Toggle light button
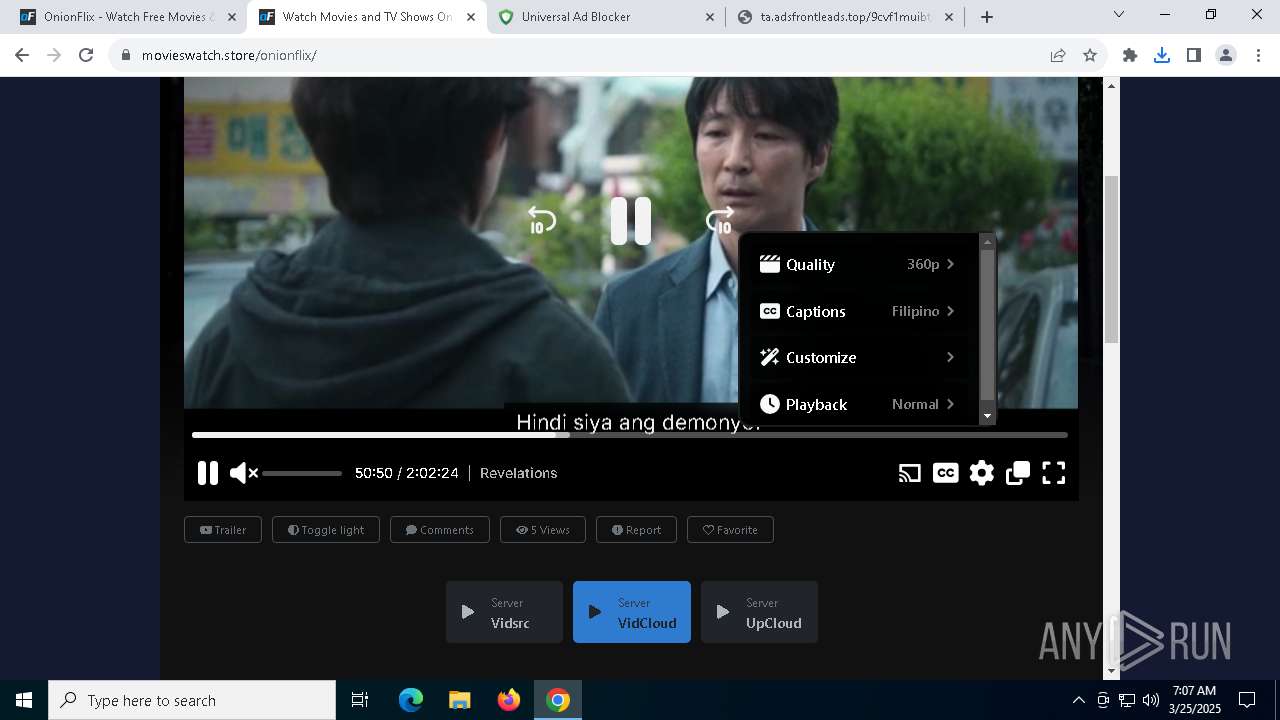Viewport: 1280px width, 720px height. click(x=326, y=530)
